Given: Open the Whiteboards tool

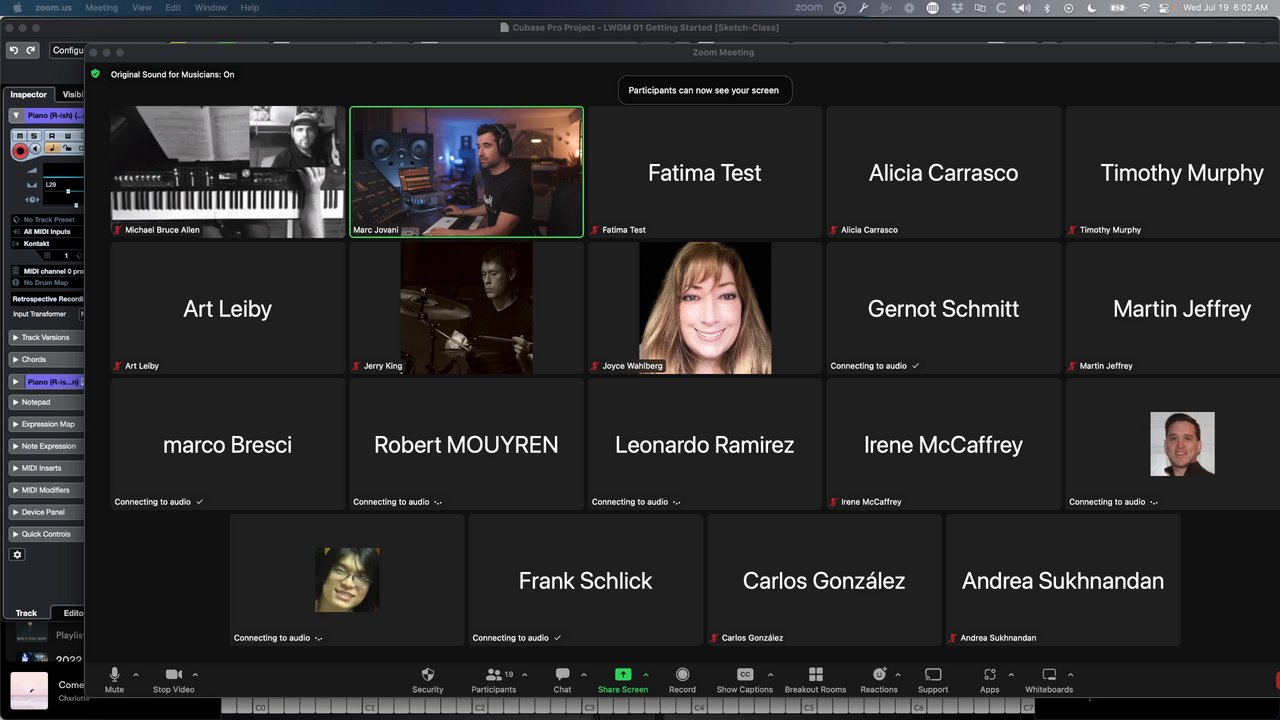Looking at the screenshot, I should pos(1049,675).
